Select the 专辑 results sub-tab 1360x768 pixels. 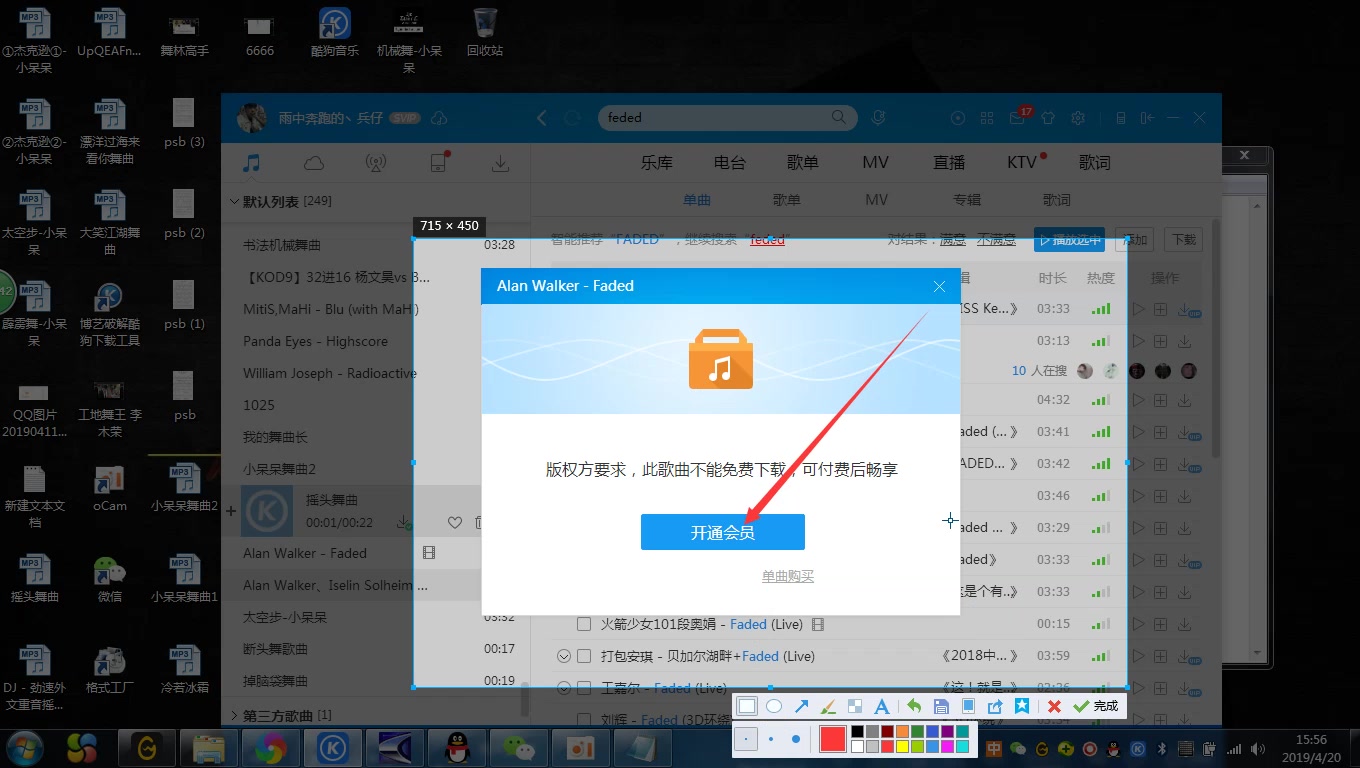[967, 200]
